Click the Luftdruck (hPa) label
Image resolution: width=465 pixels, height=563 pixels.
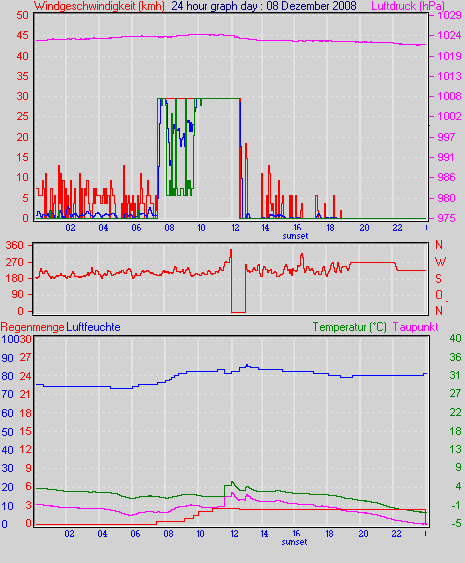(408, 6)
